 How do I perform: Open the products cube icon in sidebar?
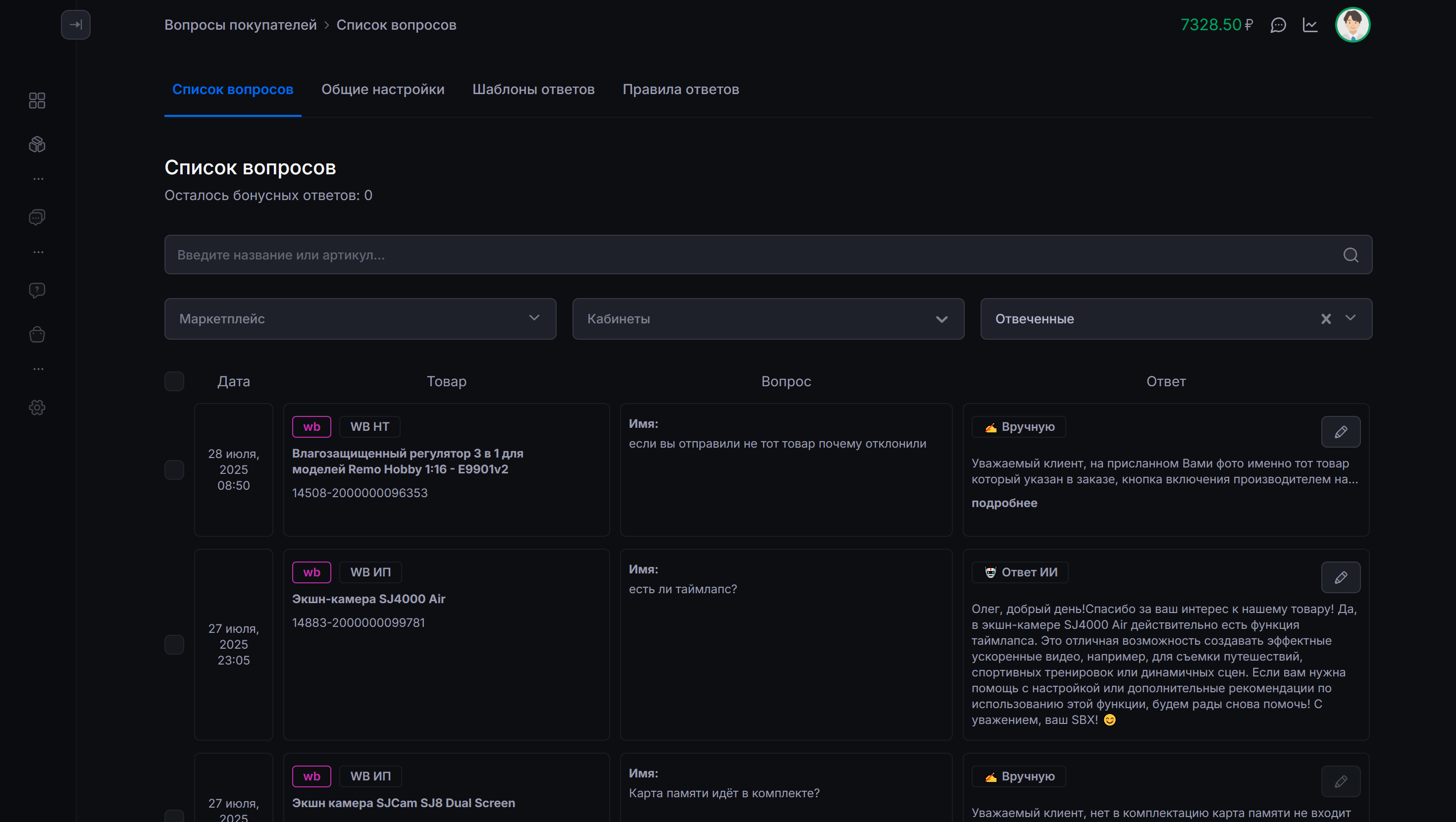point(37,144)
